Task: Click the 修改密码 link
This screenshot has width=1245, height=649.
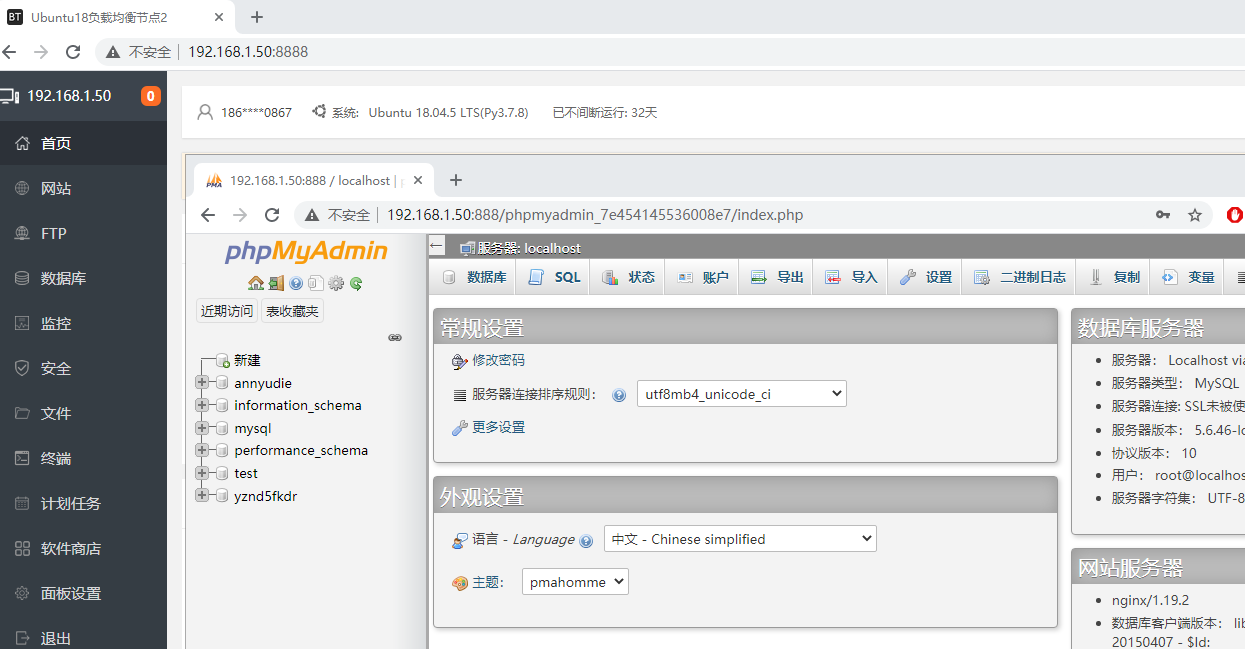Action: tap(498, 360)
